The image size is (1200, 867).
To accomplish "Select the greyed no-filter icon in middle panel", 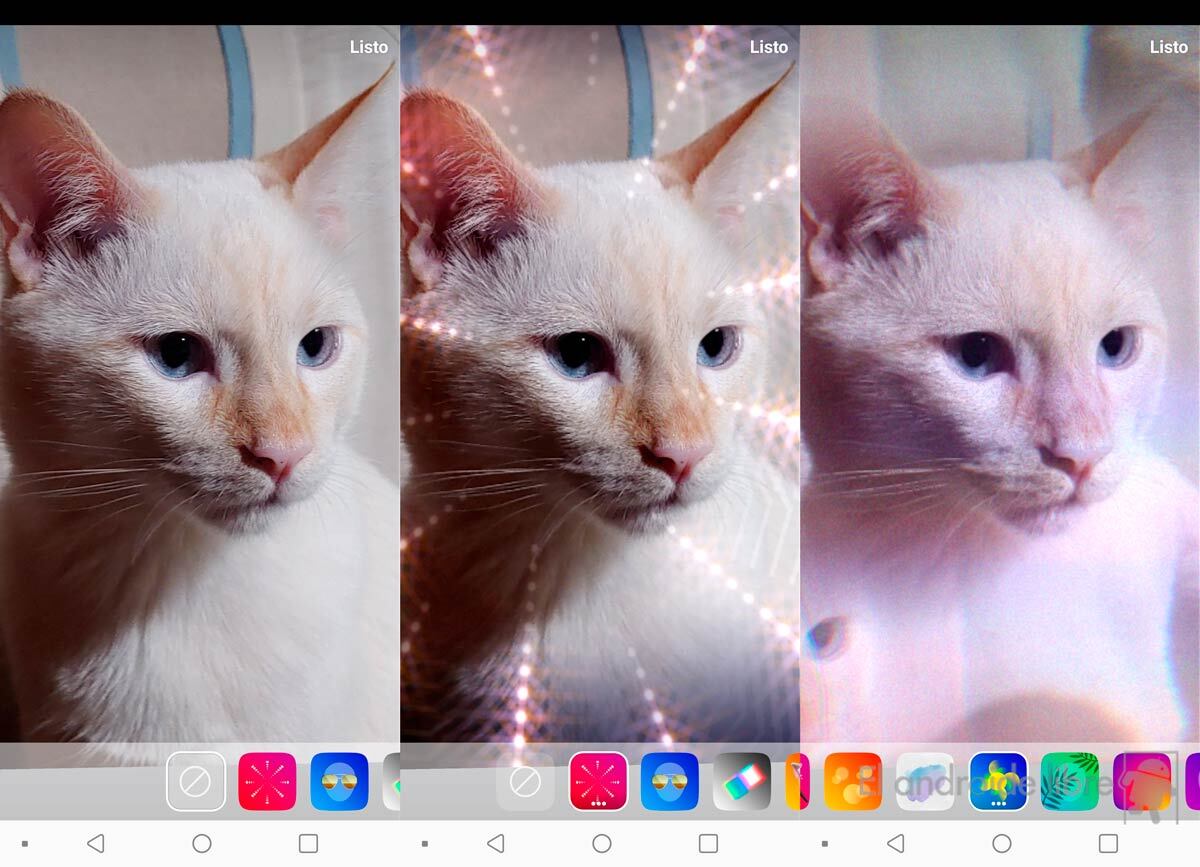I will coord(525,781).
